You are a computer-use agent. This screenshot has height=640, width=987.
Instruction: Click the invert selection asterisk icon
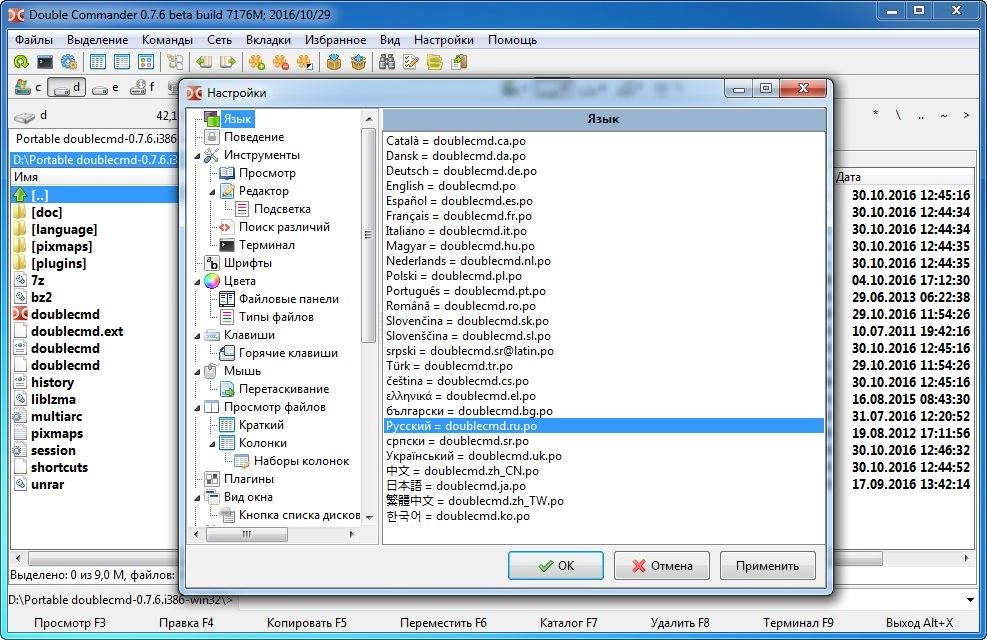305,62
